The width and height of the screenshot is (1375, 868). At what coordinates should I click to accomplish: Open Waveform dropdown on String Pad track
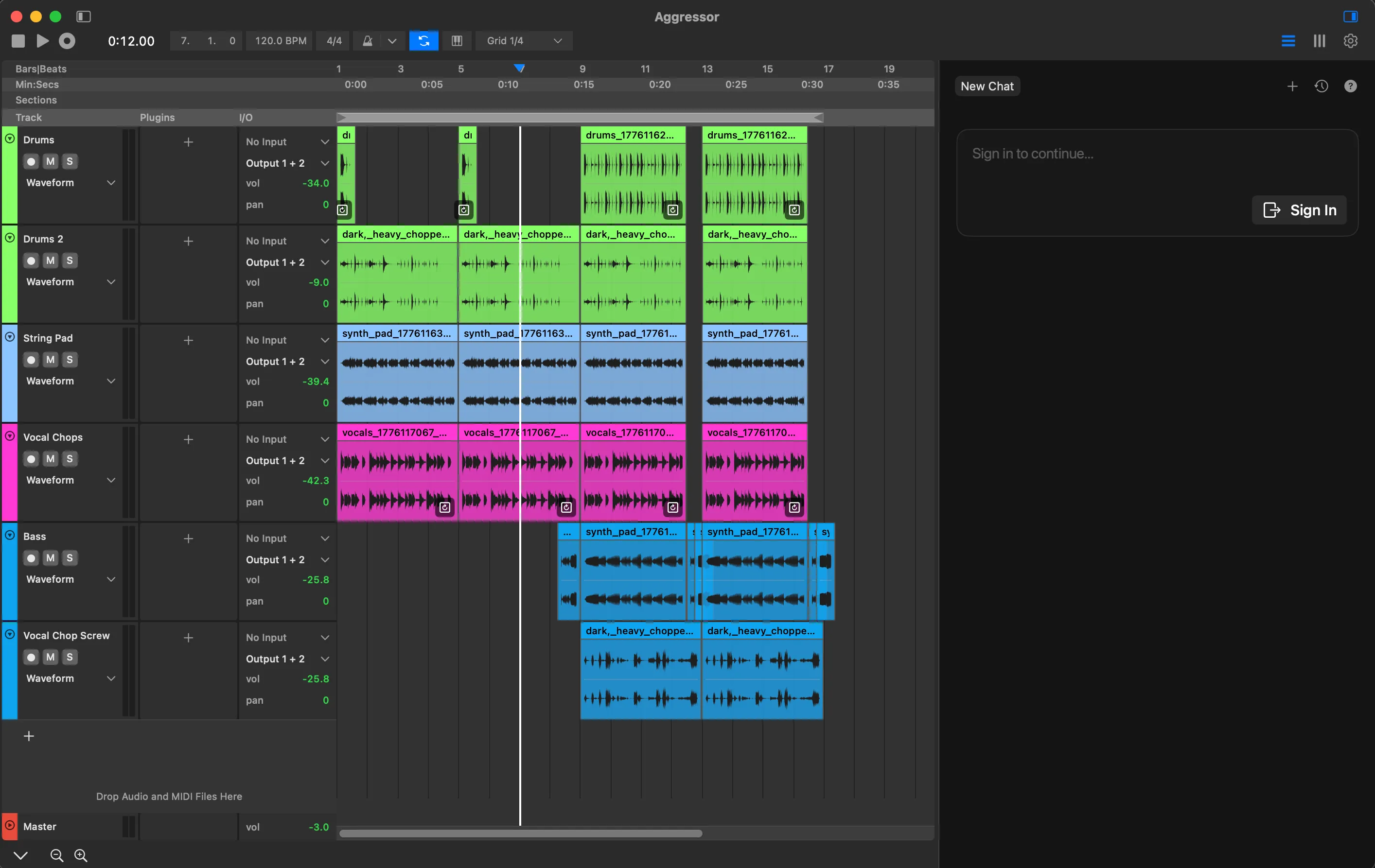(71, 381)
